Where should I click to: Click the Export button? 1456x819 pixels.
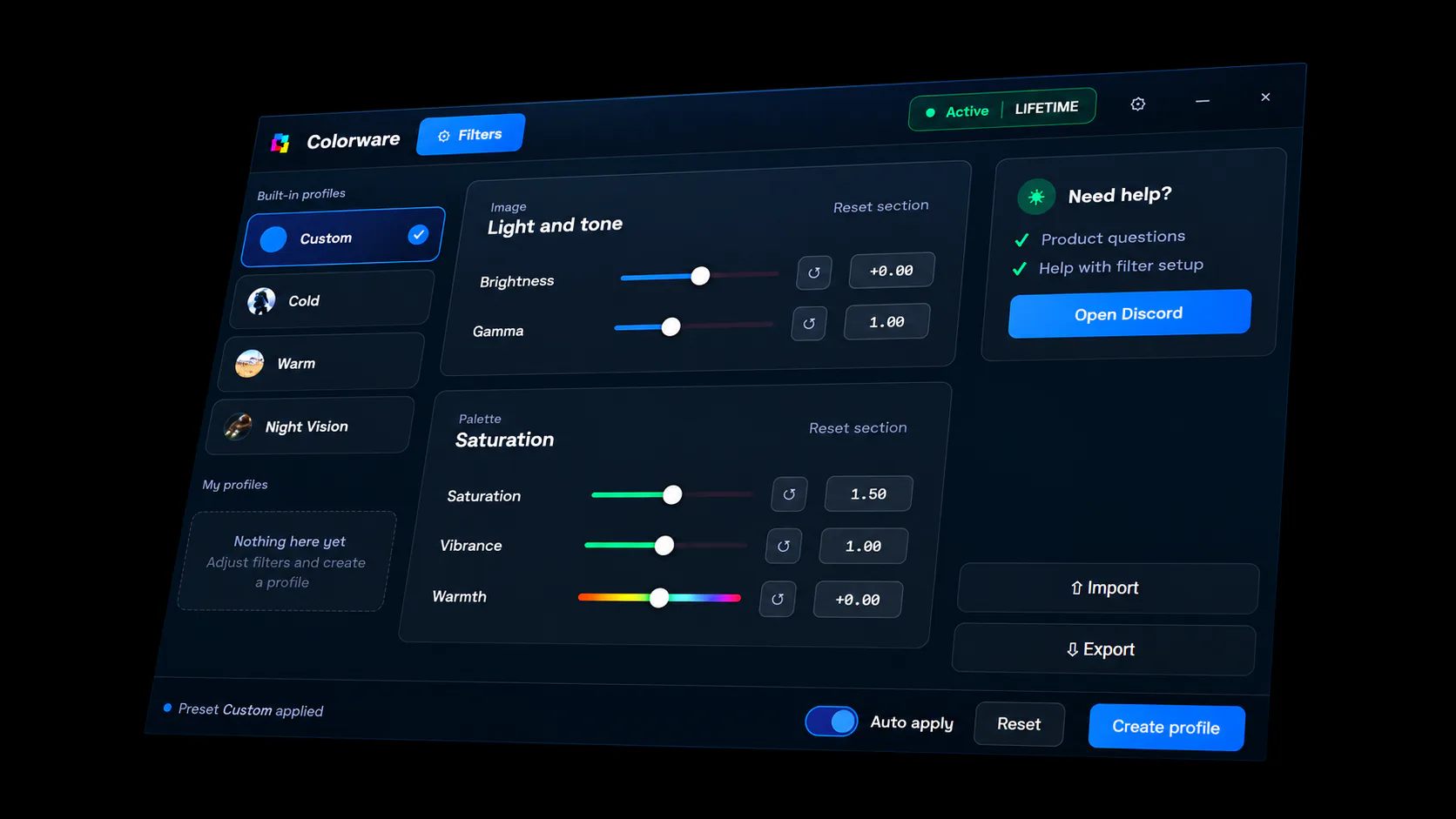[x=1103, y=649]
